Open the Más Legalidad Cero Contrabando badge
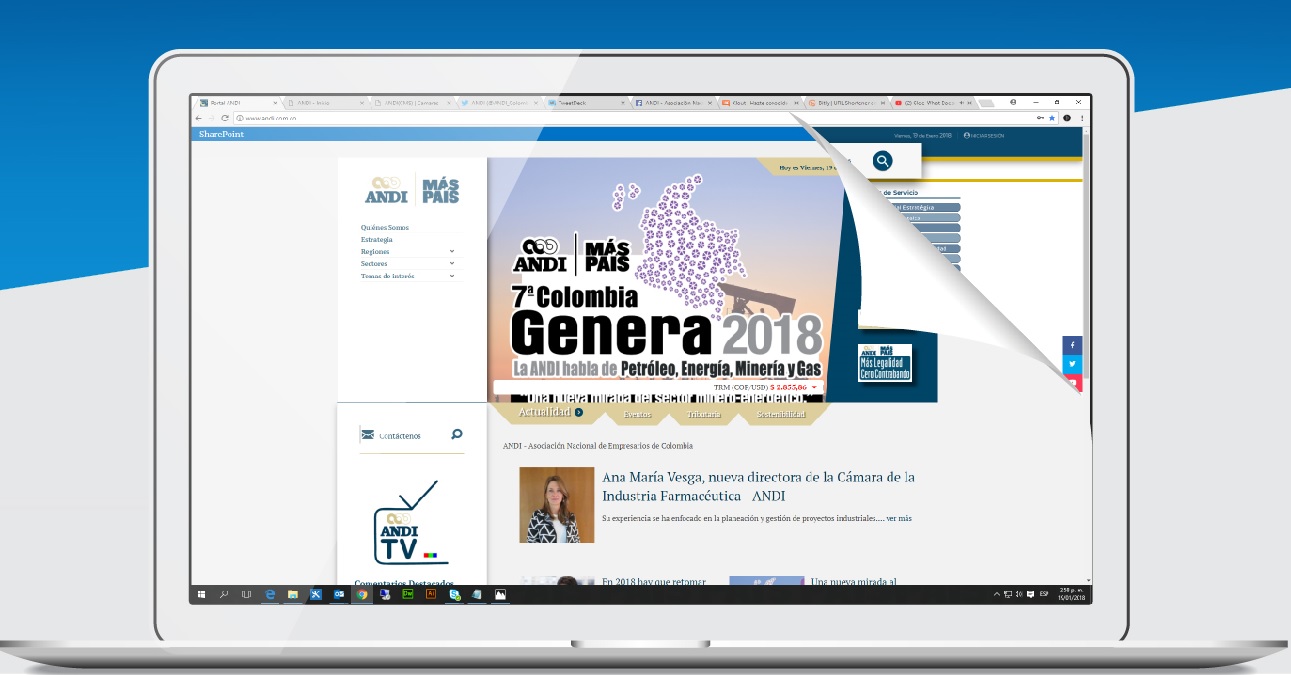The width and height of the screenshot is (1291, 675). click(x=884, y=363)
